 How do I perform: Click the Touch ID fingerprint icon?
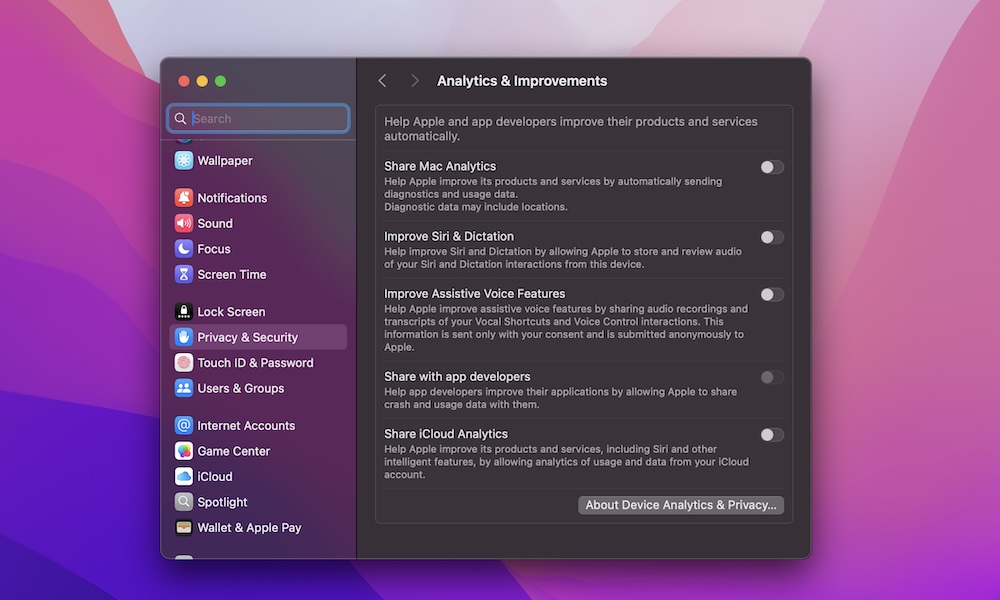[x=184, y=363]
